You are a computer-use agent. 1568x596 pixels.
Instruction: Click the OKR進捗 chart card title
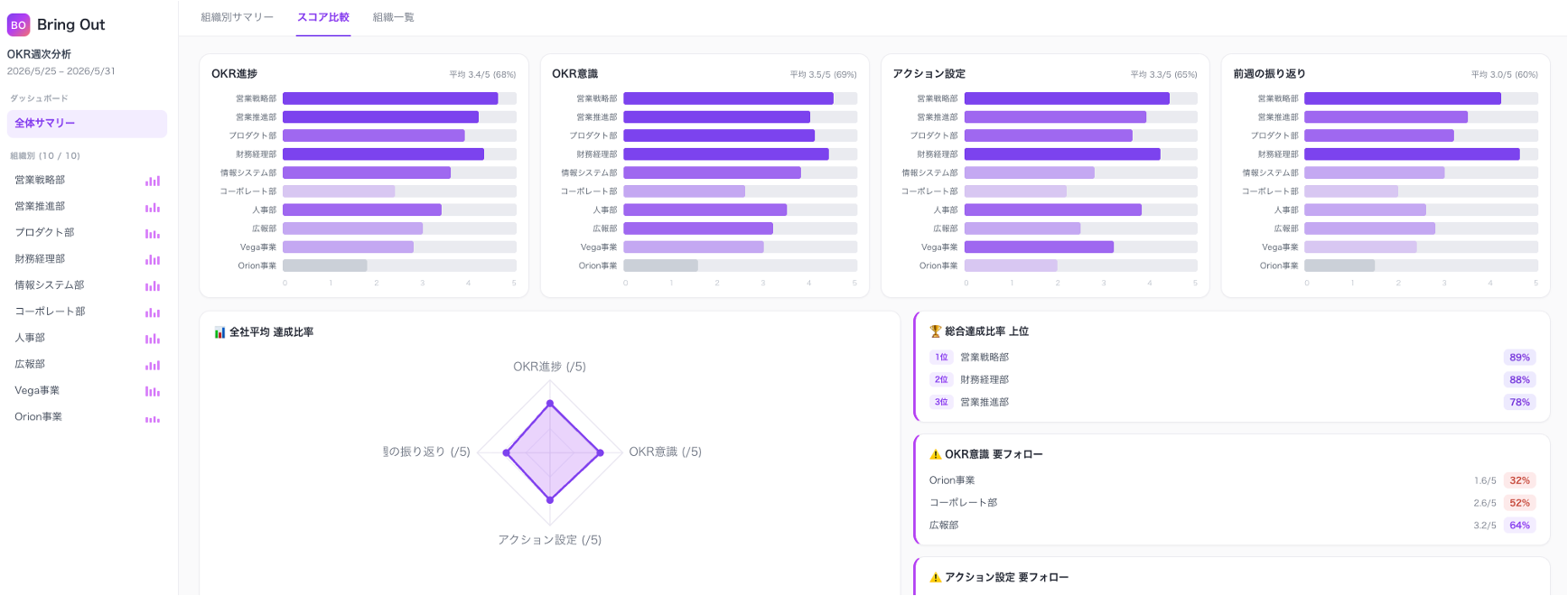tap(234, 74)
